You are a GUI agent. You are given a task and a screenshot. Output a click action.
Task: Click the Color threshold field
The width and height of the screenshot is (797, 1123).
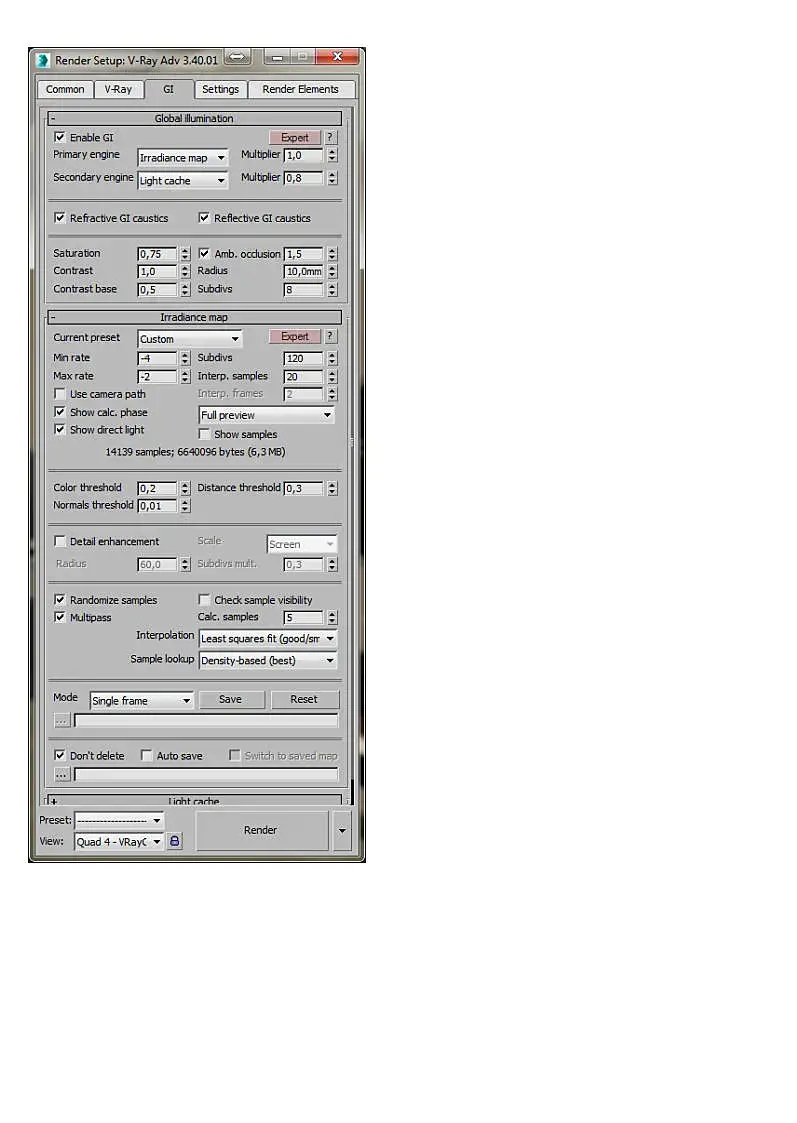[x=157, y=488]
